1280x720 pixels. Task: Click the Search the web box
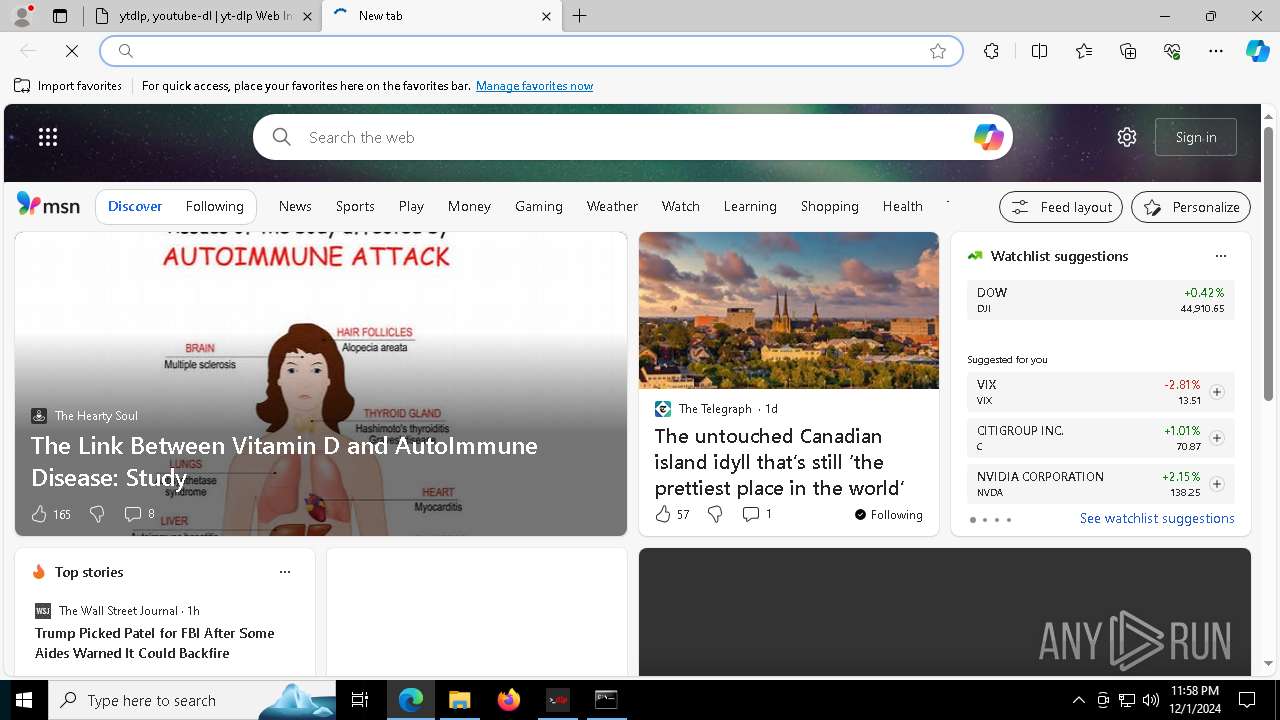[633, 137]
